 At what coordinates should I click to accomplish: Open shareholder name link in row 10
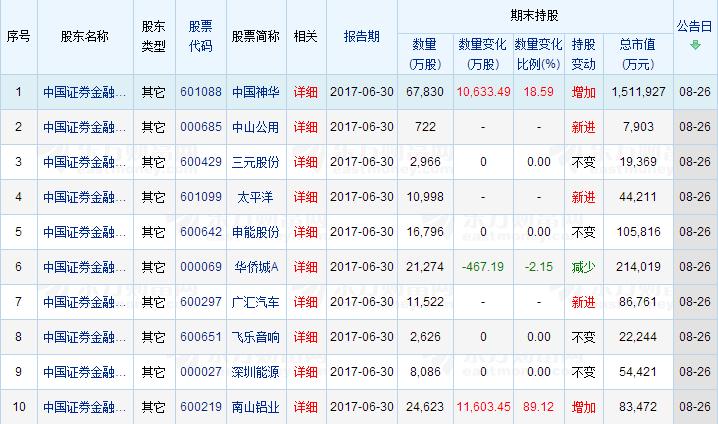pyautogui.click(x=85, y=407)
